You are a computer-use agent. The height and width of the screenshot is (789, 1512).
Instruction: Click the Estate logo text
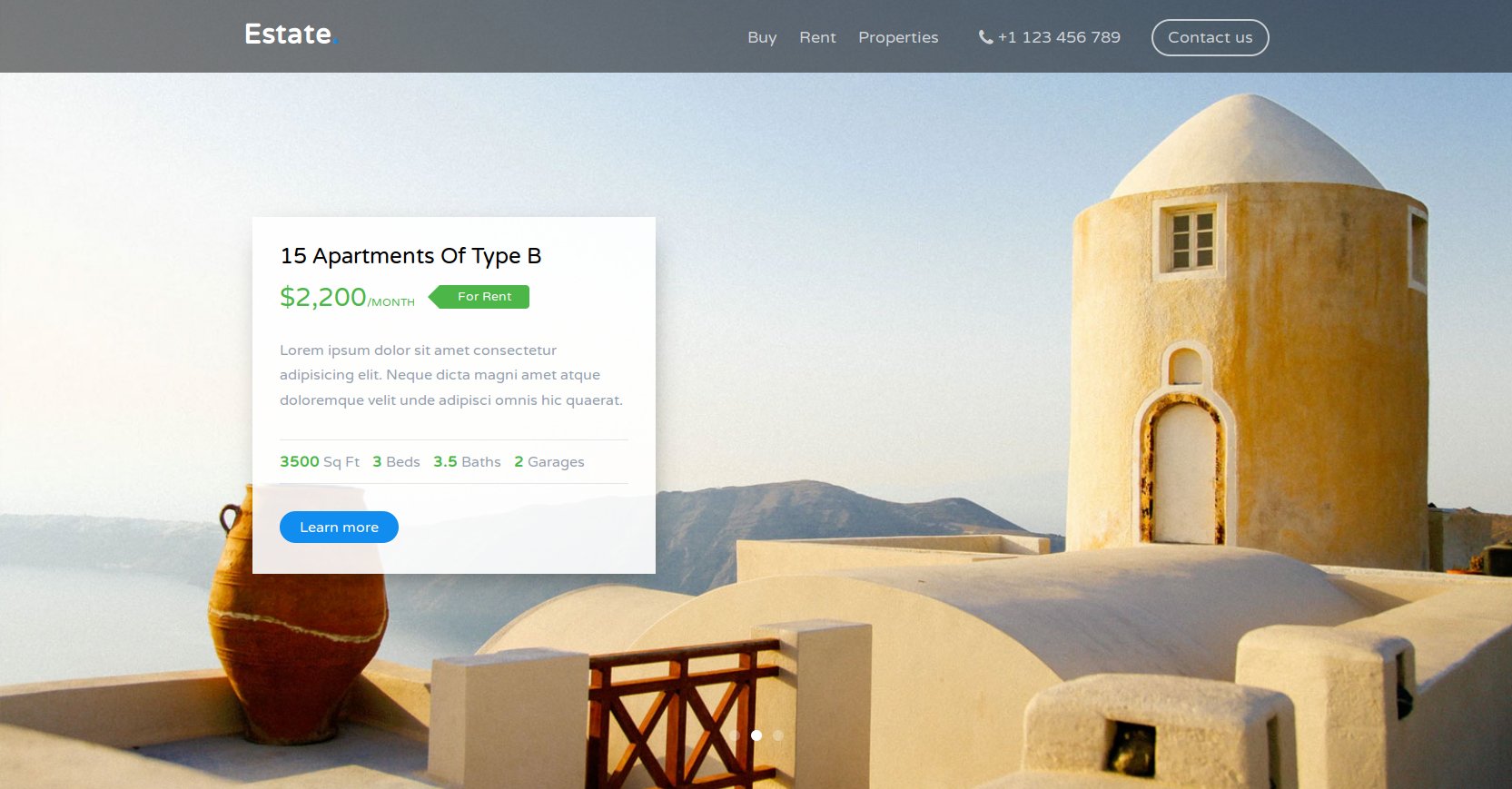click(x=288, y=34)
